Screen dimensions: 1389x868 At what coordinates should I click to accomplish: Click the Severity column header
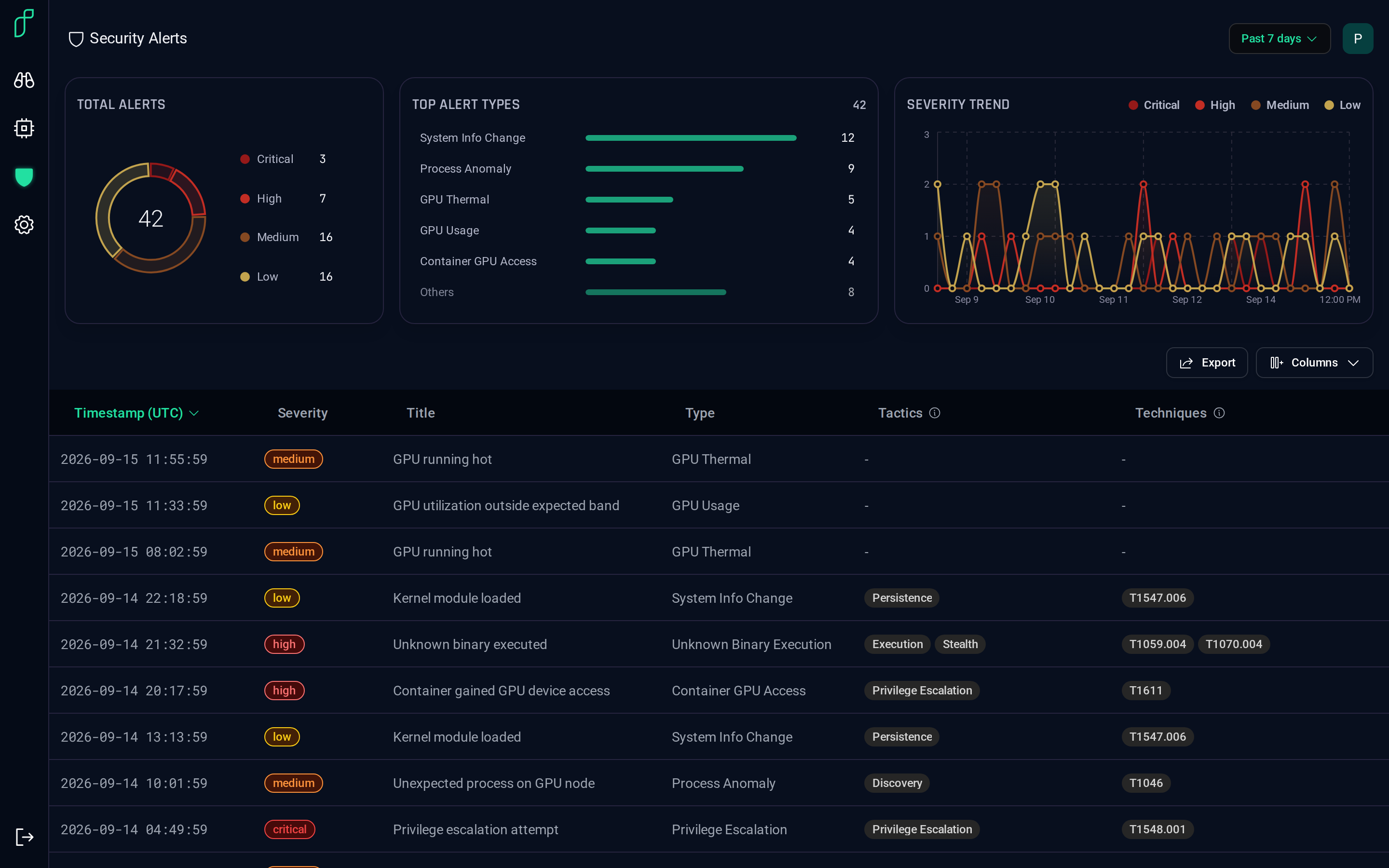pos(302,413)
